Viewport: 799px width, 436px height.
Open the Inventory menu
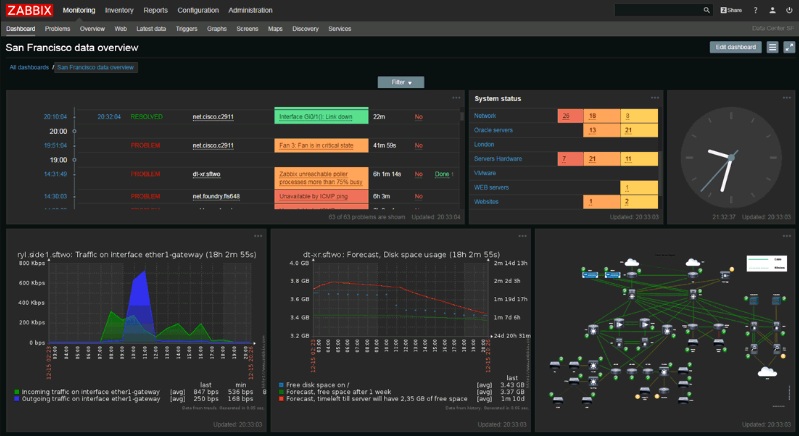pos(119,10)
